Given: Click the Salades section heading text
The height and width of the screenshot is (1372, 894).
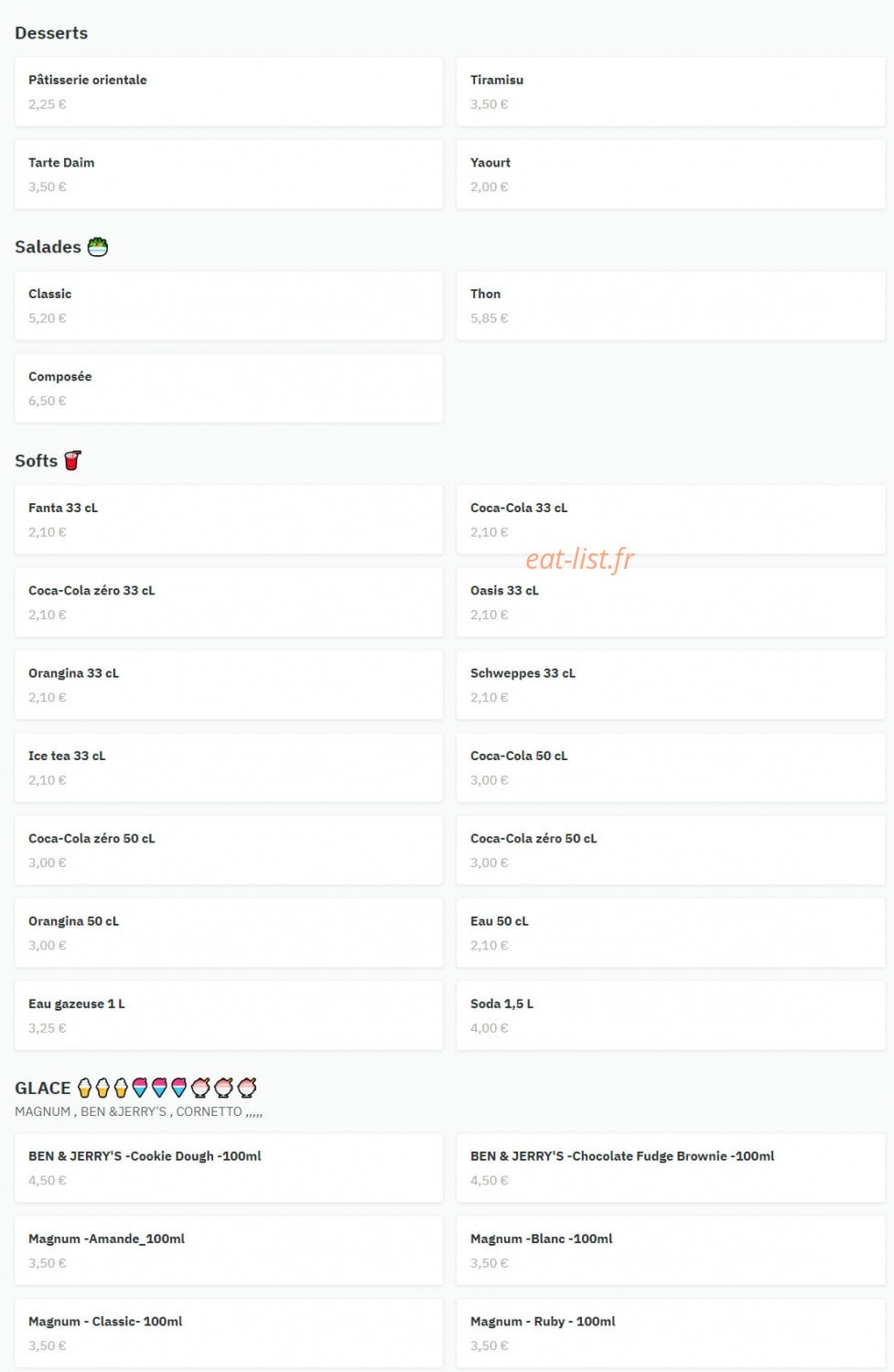Looking at the screenshot, I should click(x=48, y=247).
